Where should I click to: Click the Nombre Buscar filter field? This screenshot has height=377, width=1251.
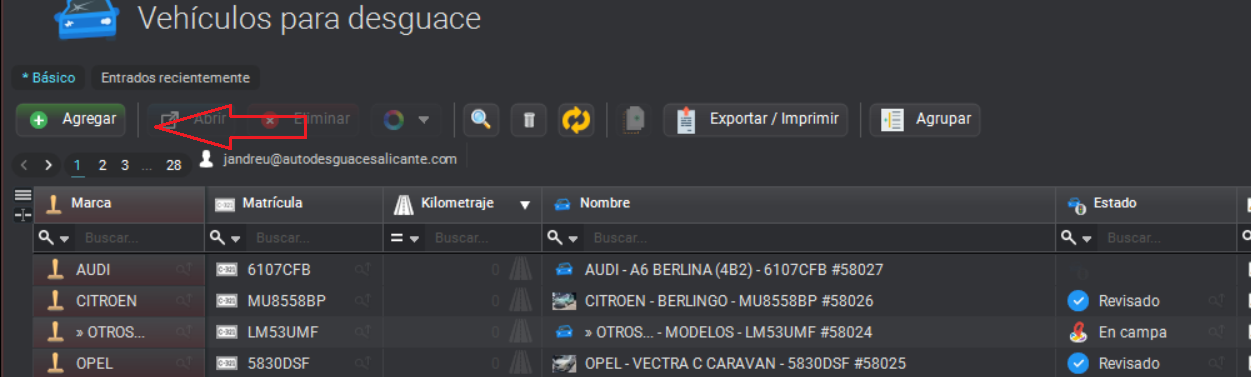point(821,238)
